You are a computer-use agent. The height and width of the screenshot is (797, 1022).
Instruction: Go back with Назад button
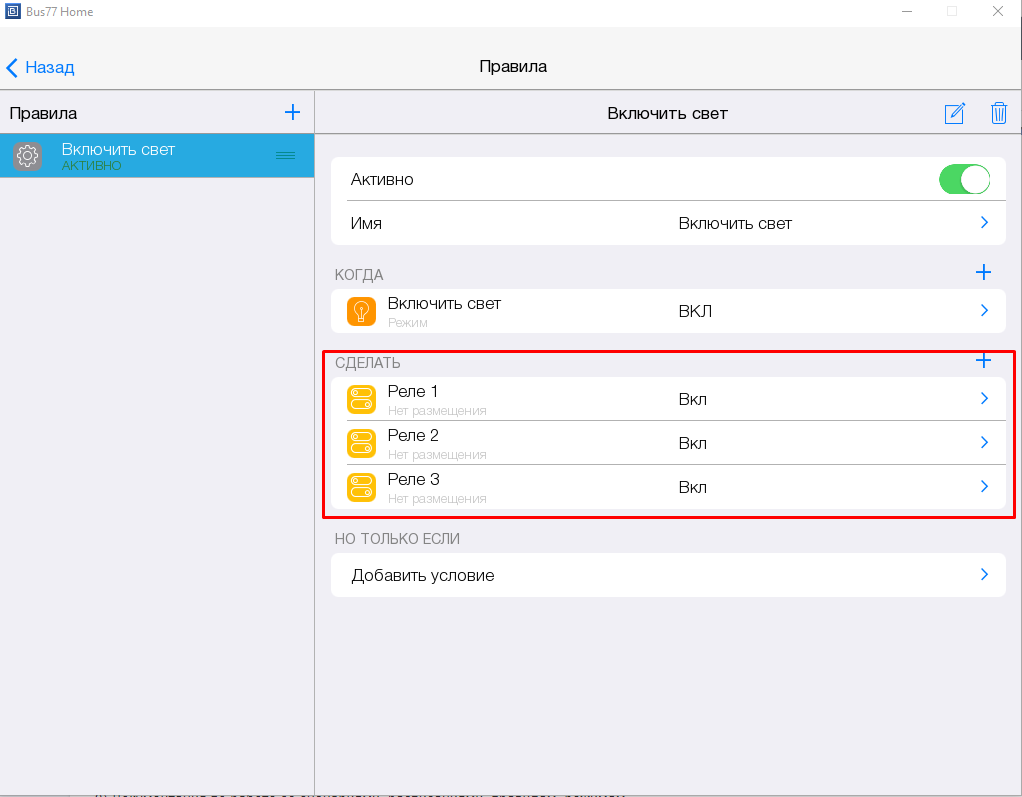(x=41, y=68)
